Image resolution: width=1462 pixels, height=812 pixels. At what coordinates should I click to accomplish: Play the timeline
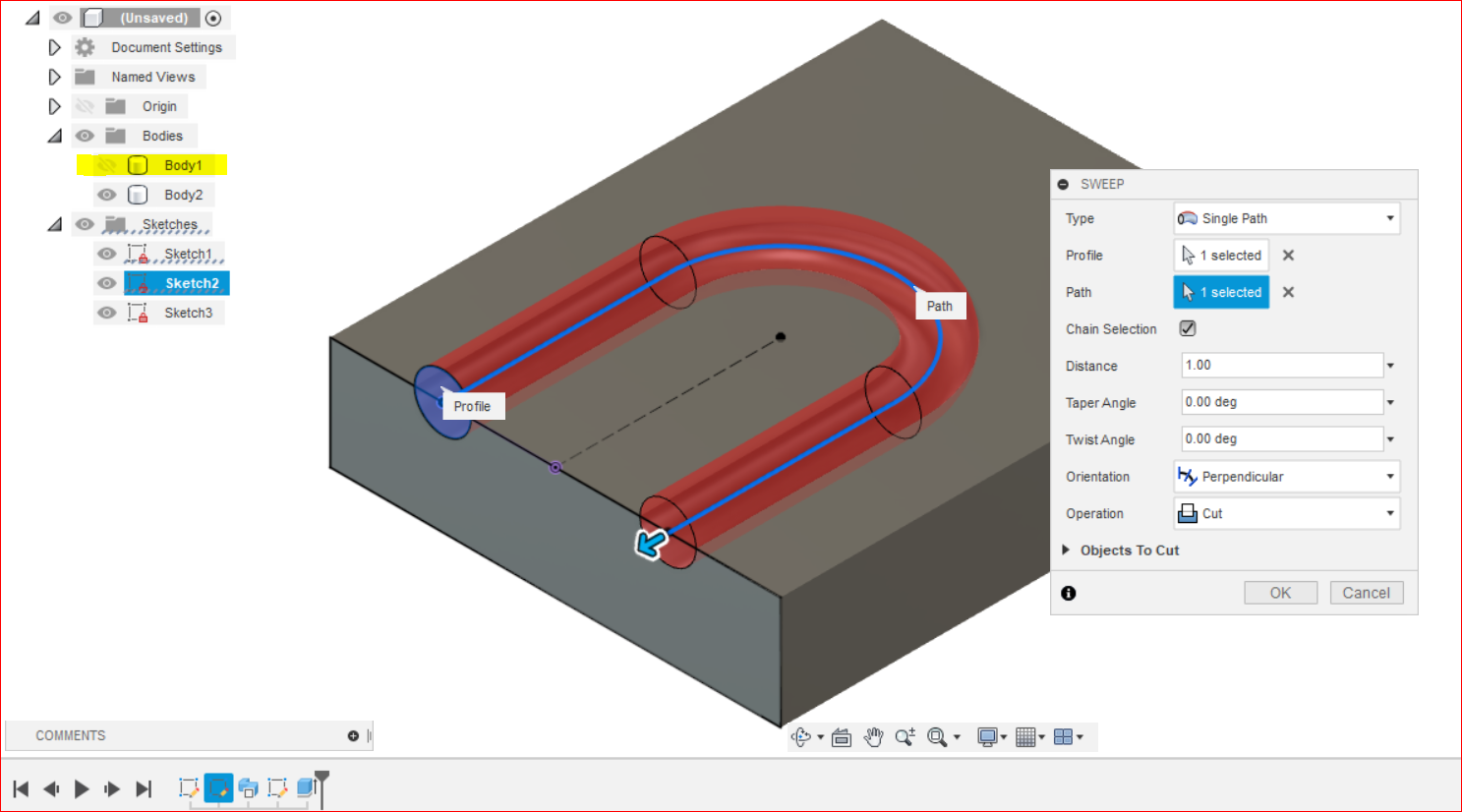(x=82, y=788)
